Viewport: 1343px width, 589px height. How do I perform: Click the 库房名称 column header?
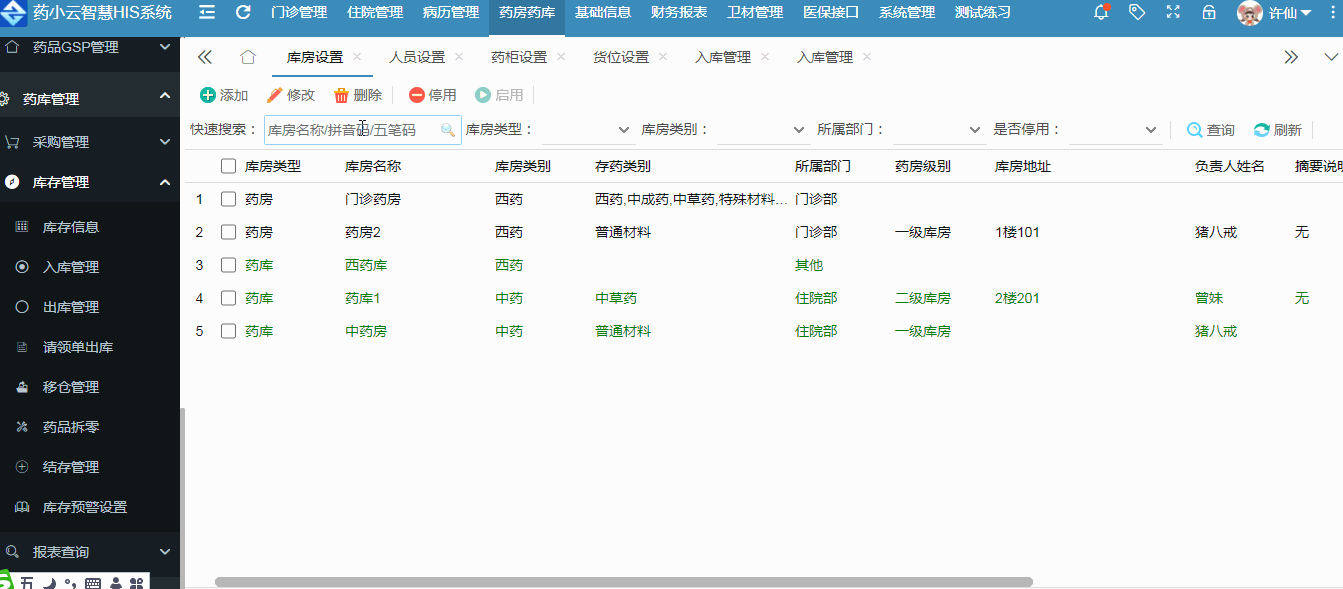tap(373, 166)
